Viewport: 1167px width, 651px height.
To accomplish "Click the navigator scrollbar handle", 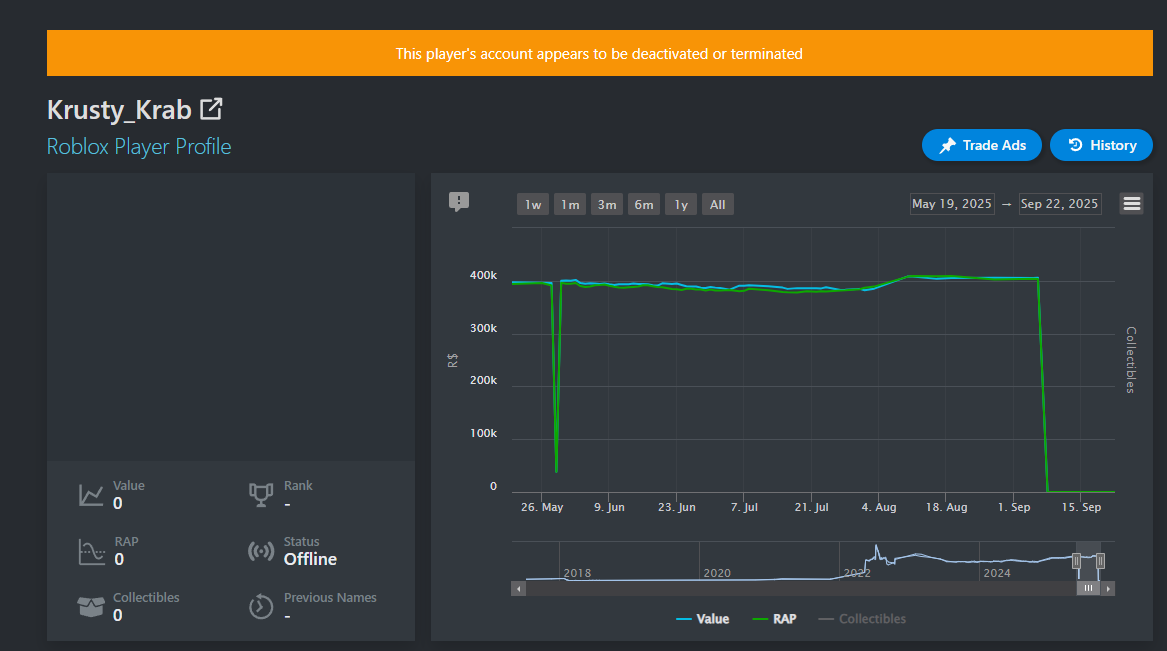I will (x=1088, y=589).
